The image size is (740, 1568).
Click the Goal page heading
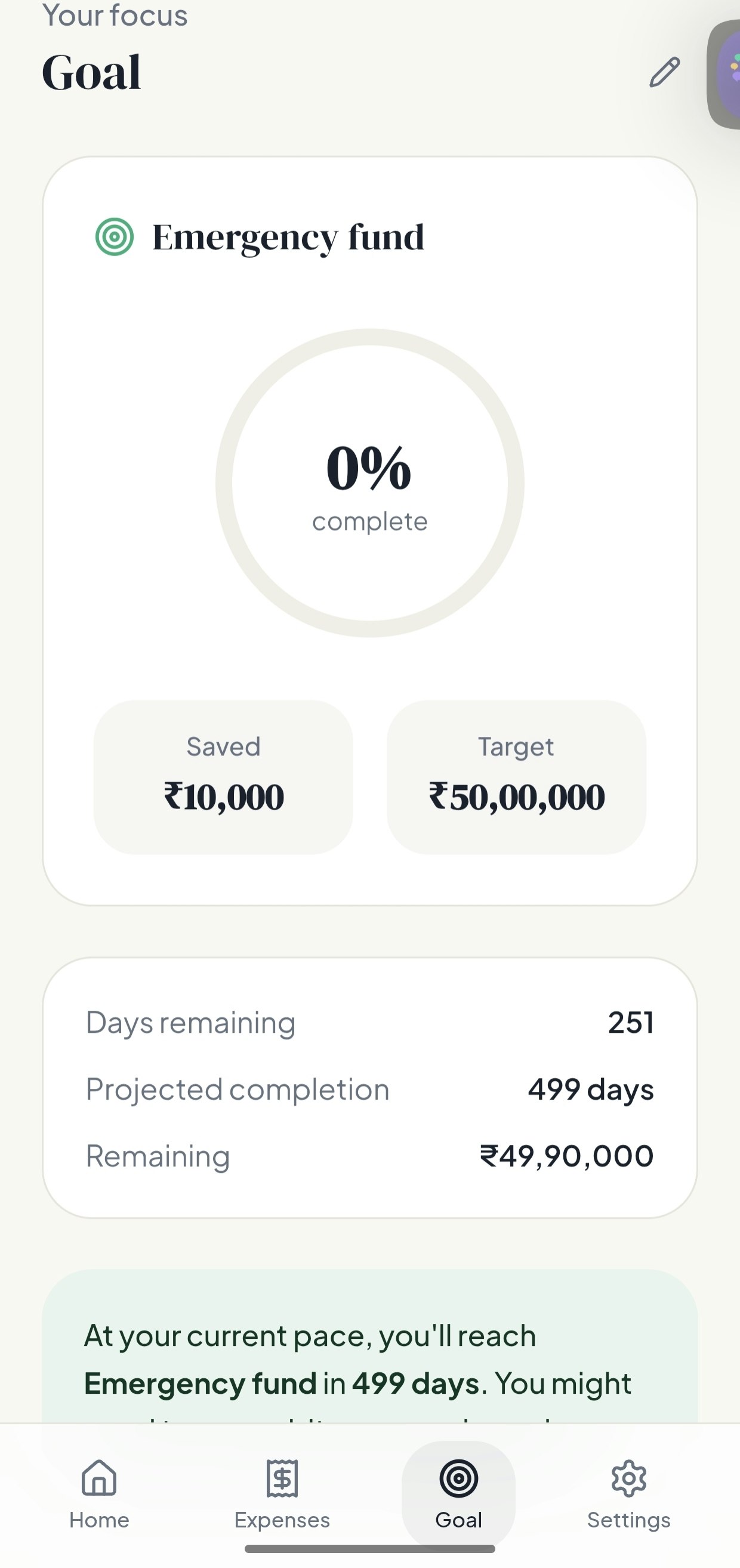[91, 72]
